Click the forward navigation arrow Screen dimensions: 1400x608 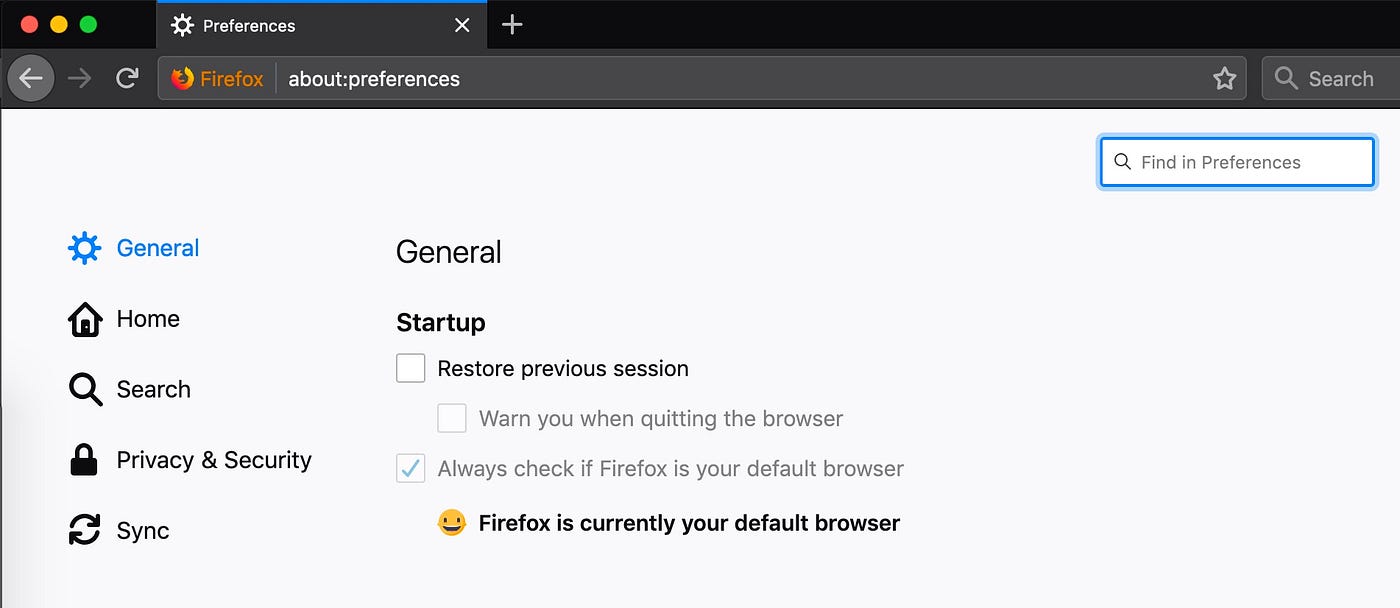(80, 78)
